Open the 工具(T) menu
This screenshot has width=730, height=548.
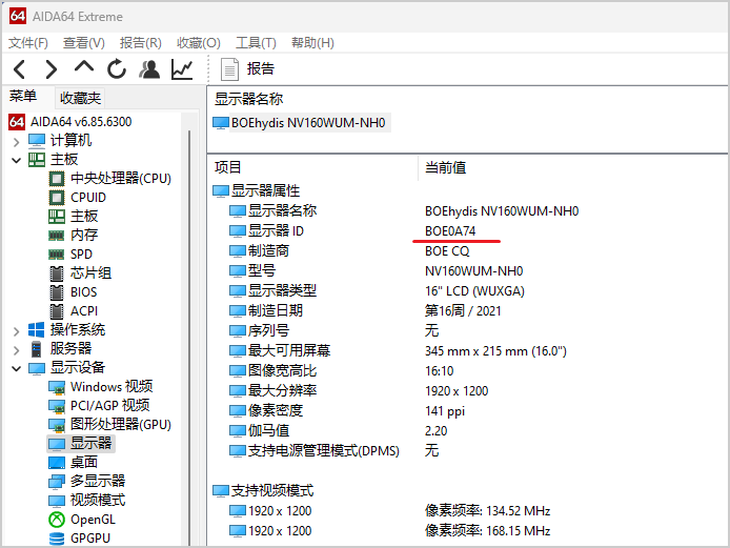[256, 43]
